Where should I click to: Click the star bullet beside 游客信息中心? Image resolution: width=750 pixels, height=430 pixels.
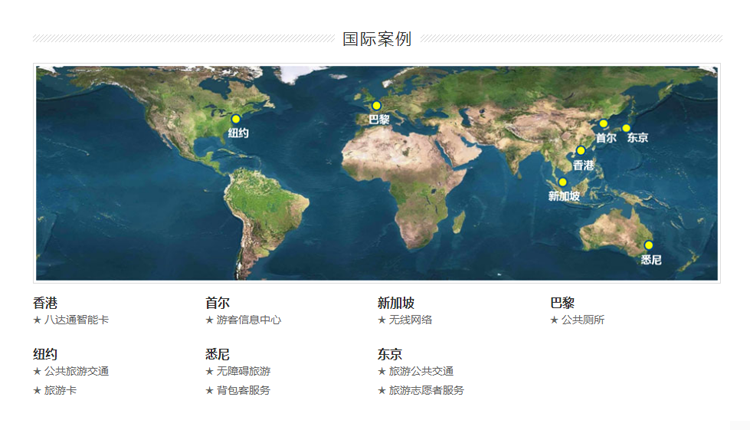click(x=209, y=320)
